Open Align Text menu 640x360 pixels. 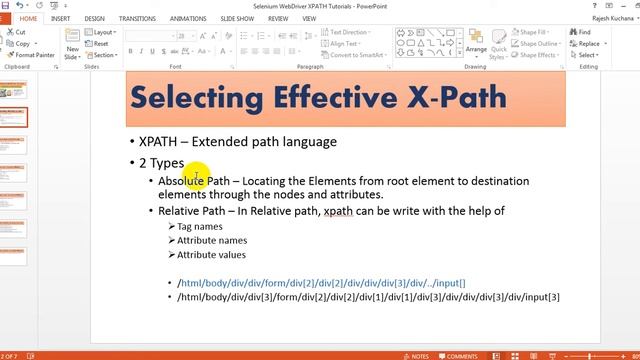[341, 43]
